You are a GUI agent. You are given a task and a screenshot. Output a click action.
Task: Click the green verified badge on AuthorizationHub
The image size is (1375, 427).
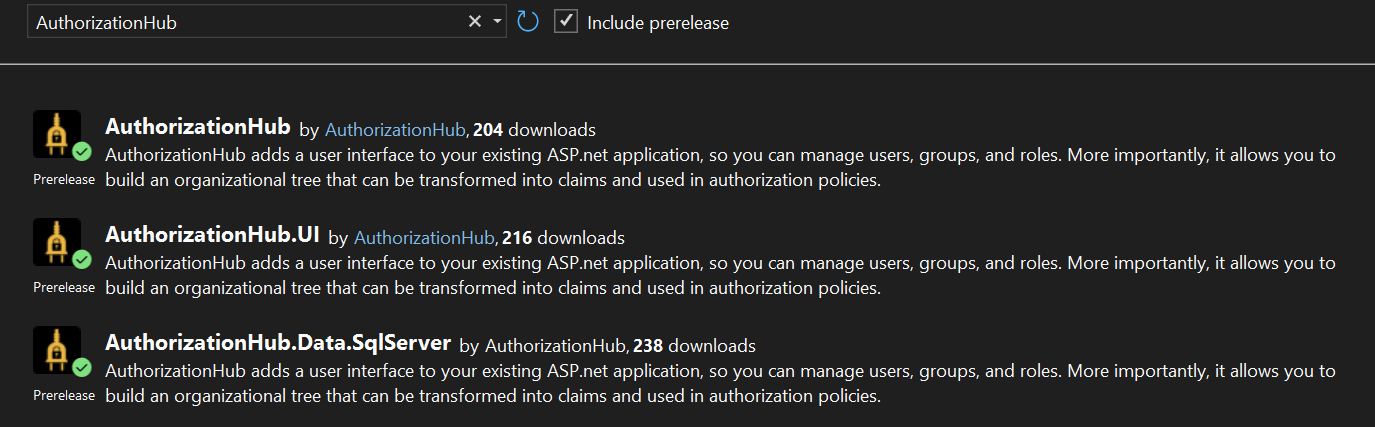click(82, 152)
